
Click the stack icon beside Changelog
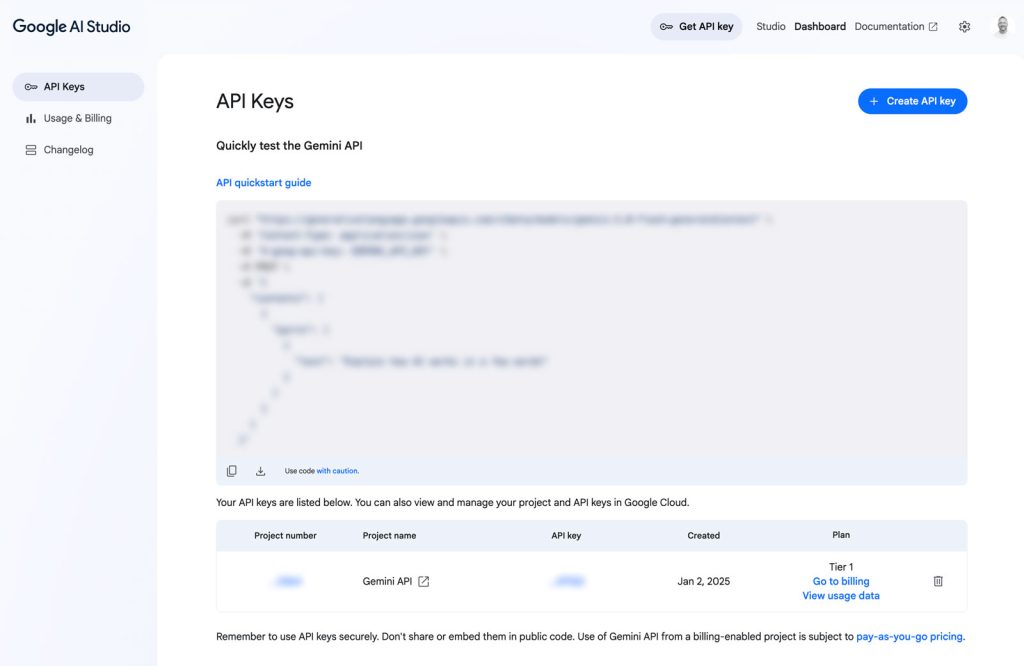(x=31, y=150)
